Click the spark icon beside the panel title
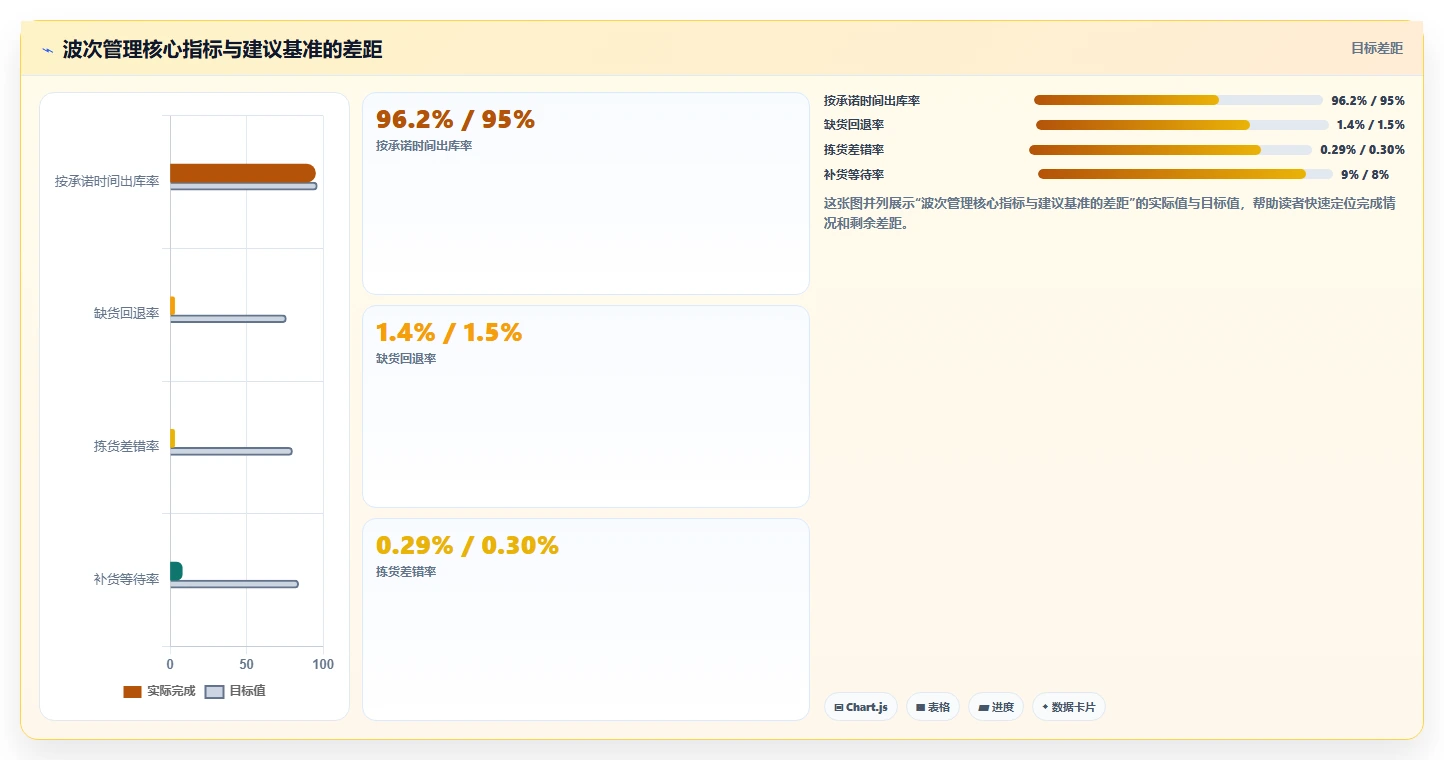 click(47, 50)
